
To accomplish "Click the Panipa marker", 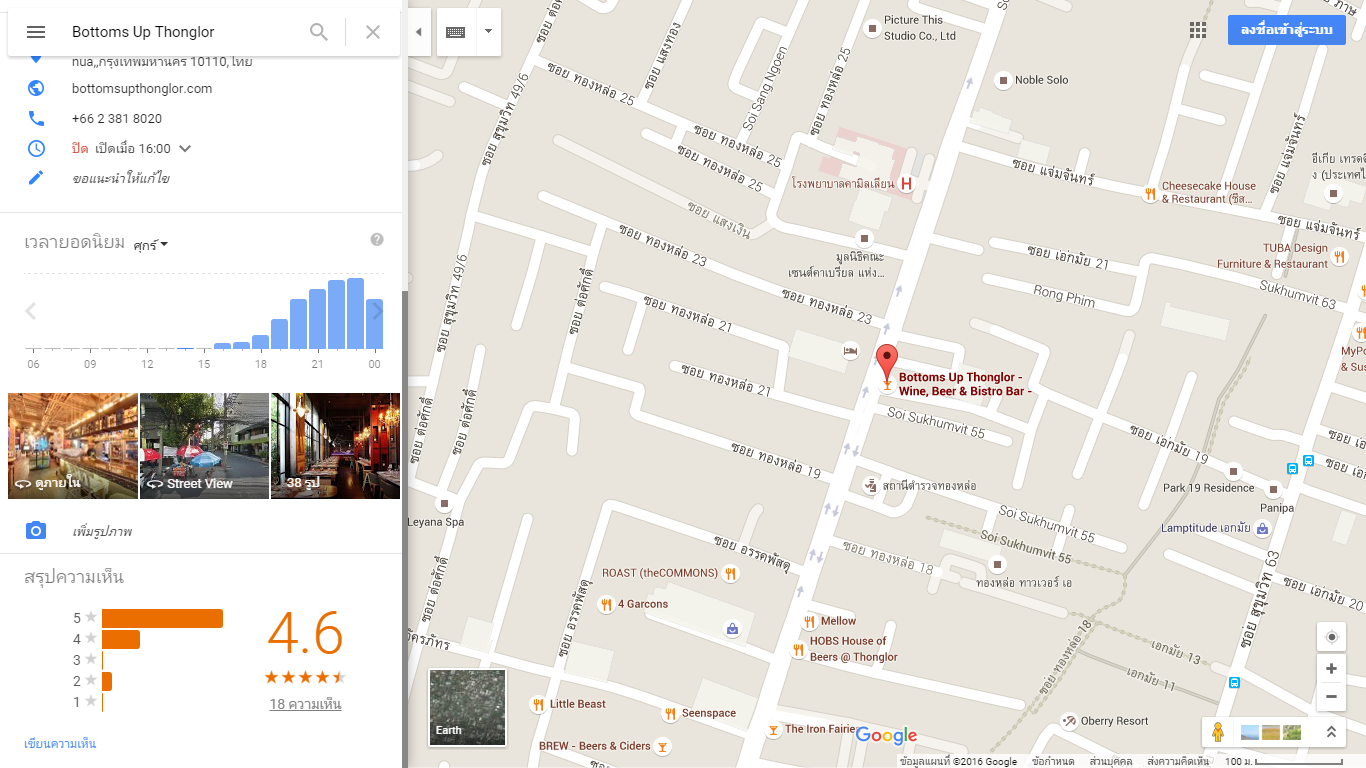I will click(1273, 490).
